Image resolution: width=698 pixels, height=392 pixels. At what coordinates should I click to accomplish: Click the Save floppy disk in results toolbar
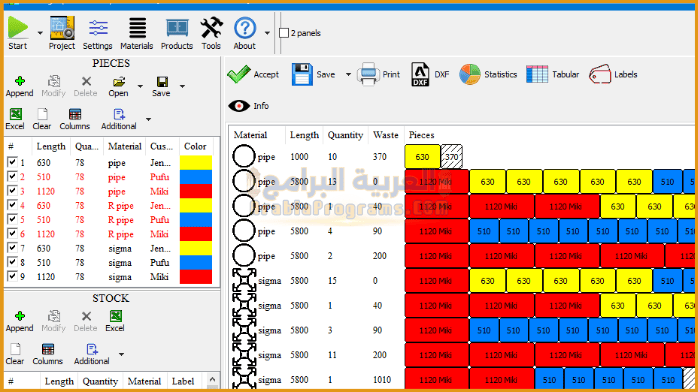click(x=302, y=74)
